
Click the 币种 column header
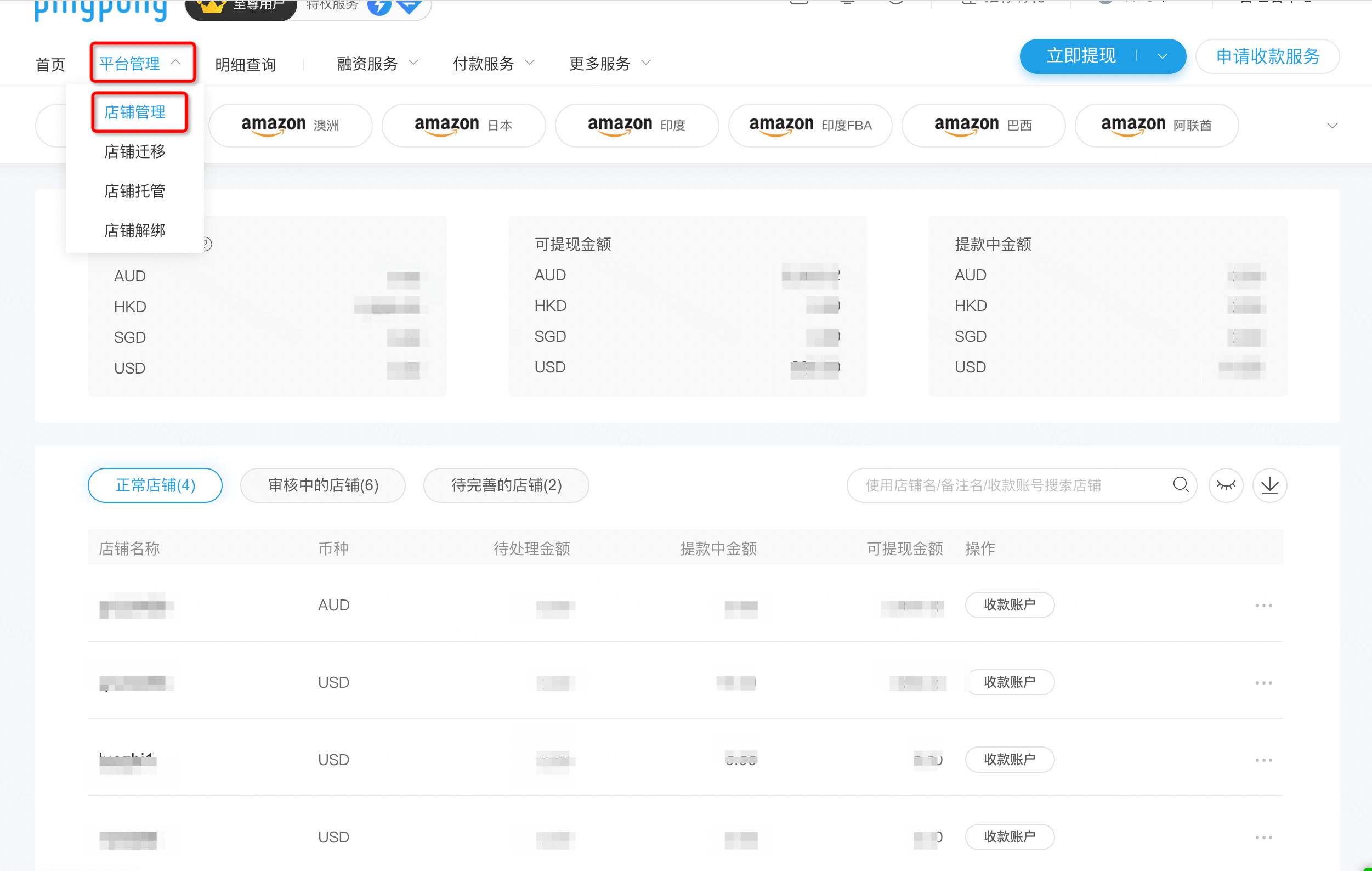333,548
